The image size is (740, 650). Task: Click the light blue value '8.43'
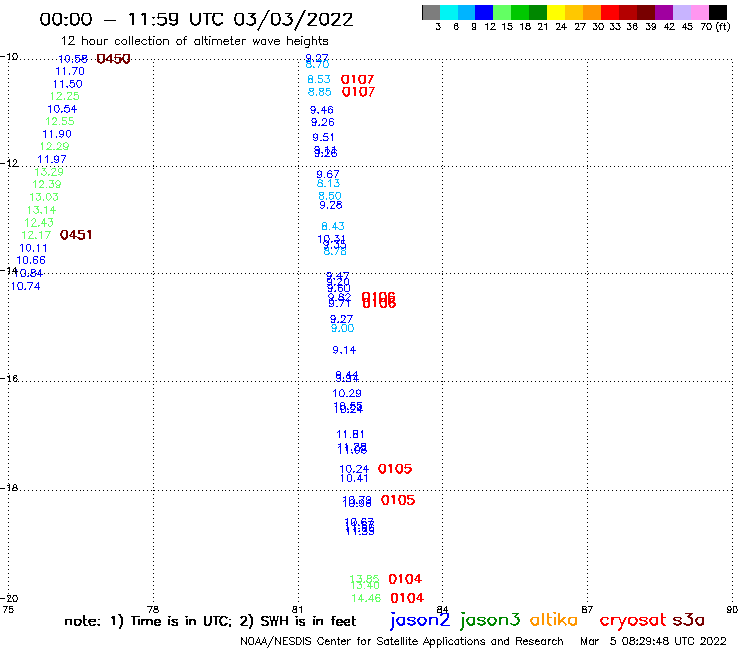pyautogui.click(x=333, y=227)
